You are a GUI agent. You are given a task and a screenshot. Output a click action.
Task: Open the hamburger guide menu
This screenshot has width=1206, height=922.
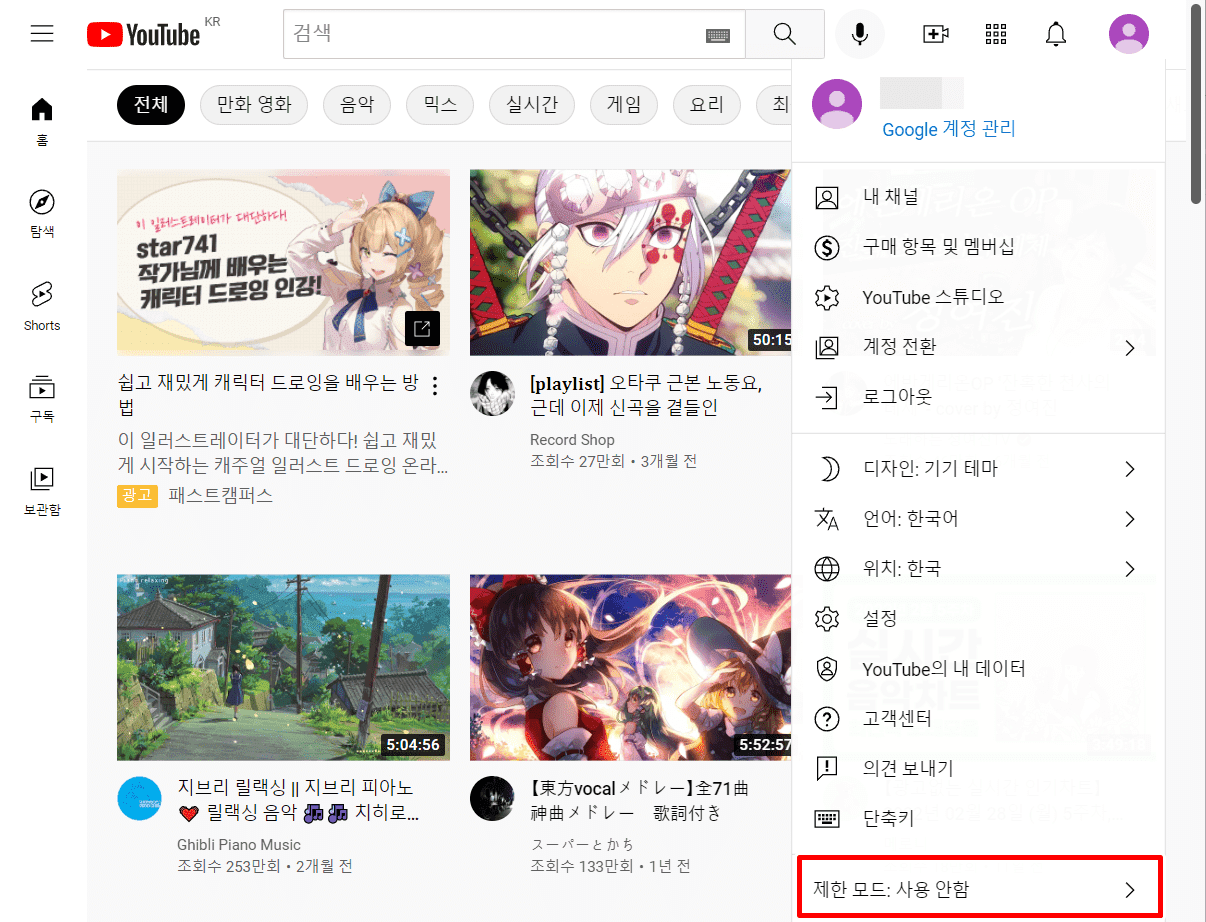pyautogui.click(x=42, y=34)
